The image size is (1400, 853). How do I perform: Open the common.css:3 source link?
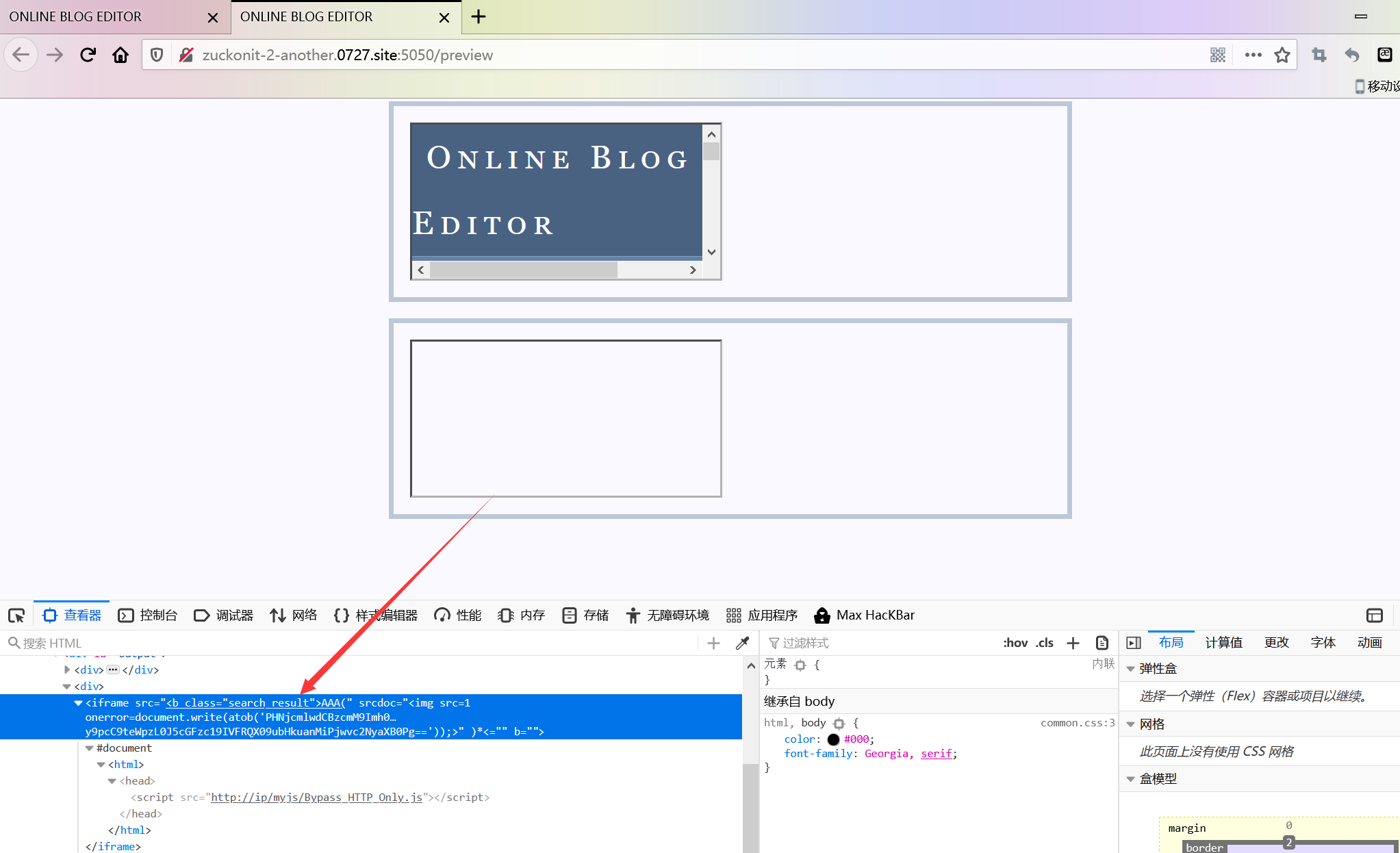tap(1077, 723)
